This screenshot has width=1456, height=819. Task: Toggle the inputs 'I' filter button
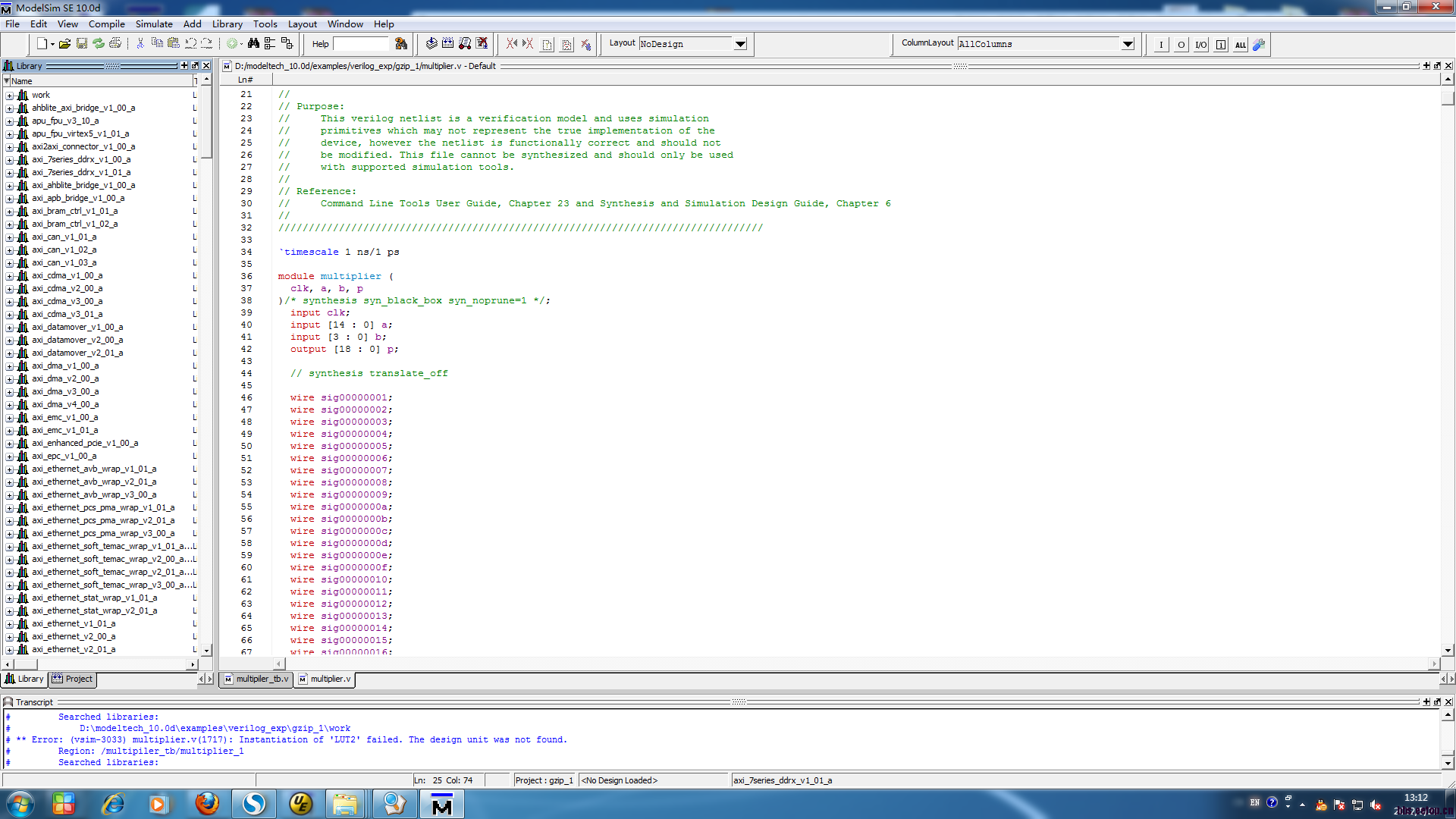point(1161,45)
